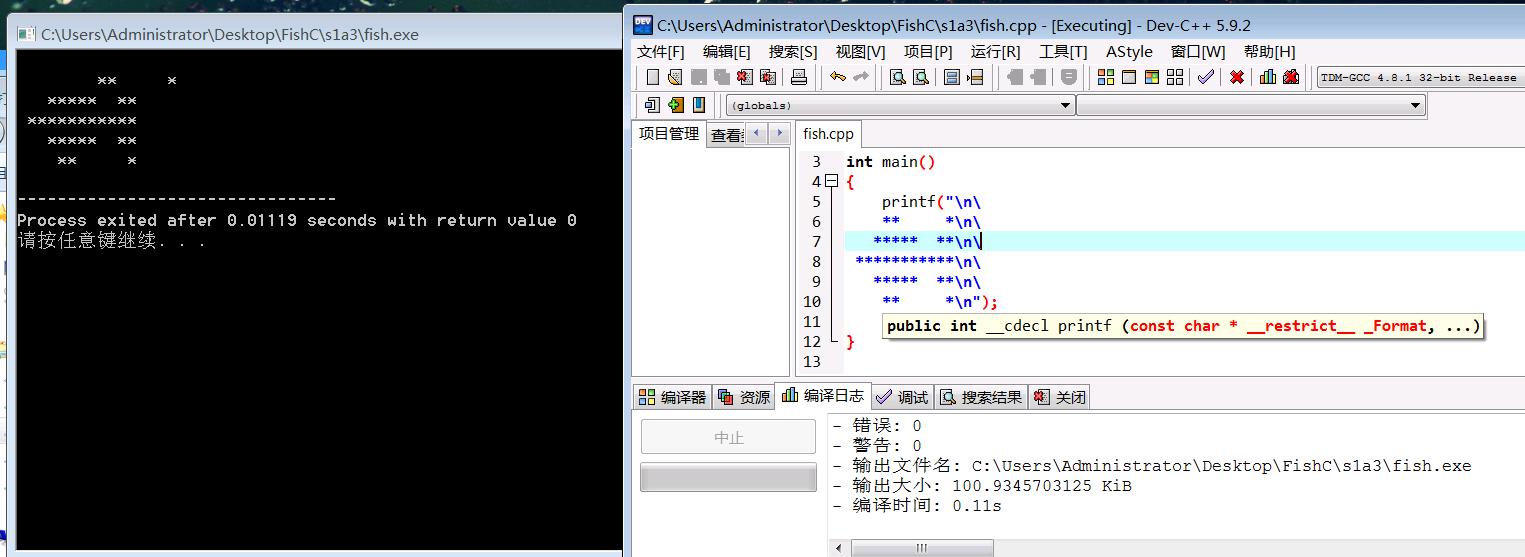
Task: Click the Insert icon on second toolbar
Action: click(x=652, y=105)
